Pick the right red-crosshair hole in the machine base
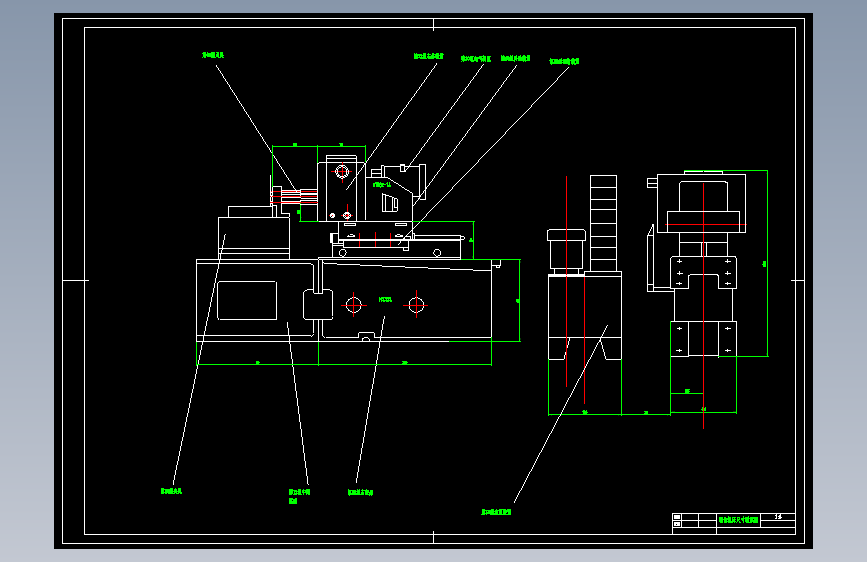The width and height of the screenshot is (867, 562). point(416,305)
